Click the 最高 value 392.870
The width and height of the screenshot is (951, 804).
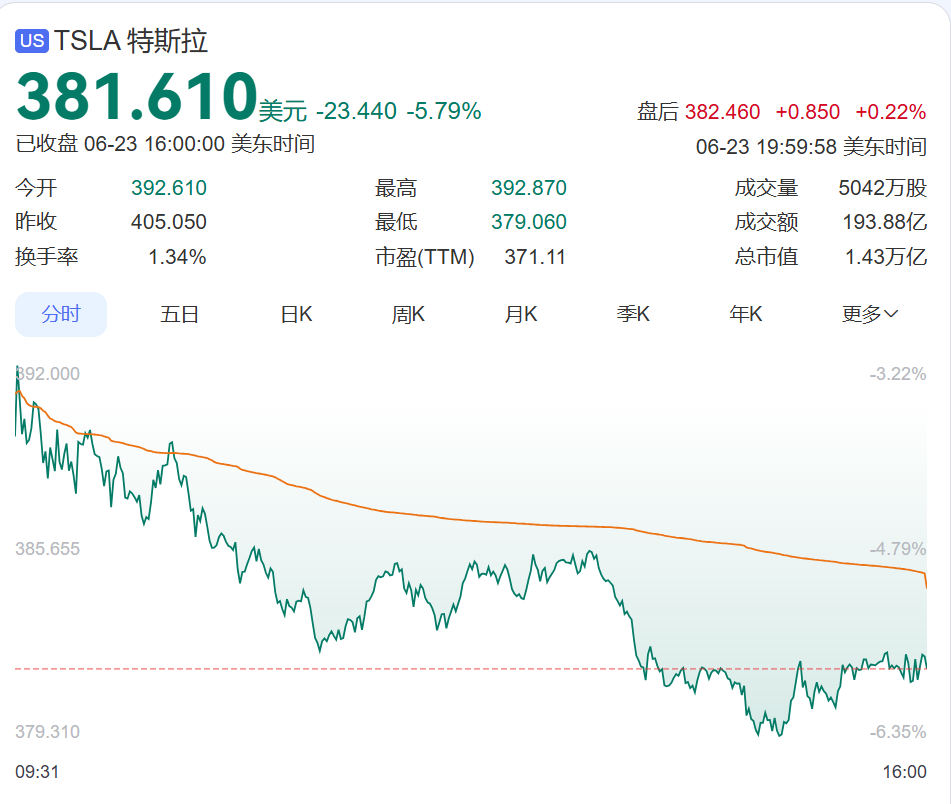pyautogui.click(x=529, y=188)
